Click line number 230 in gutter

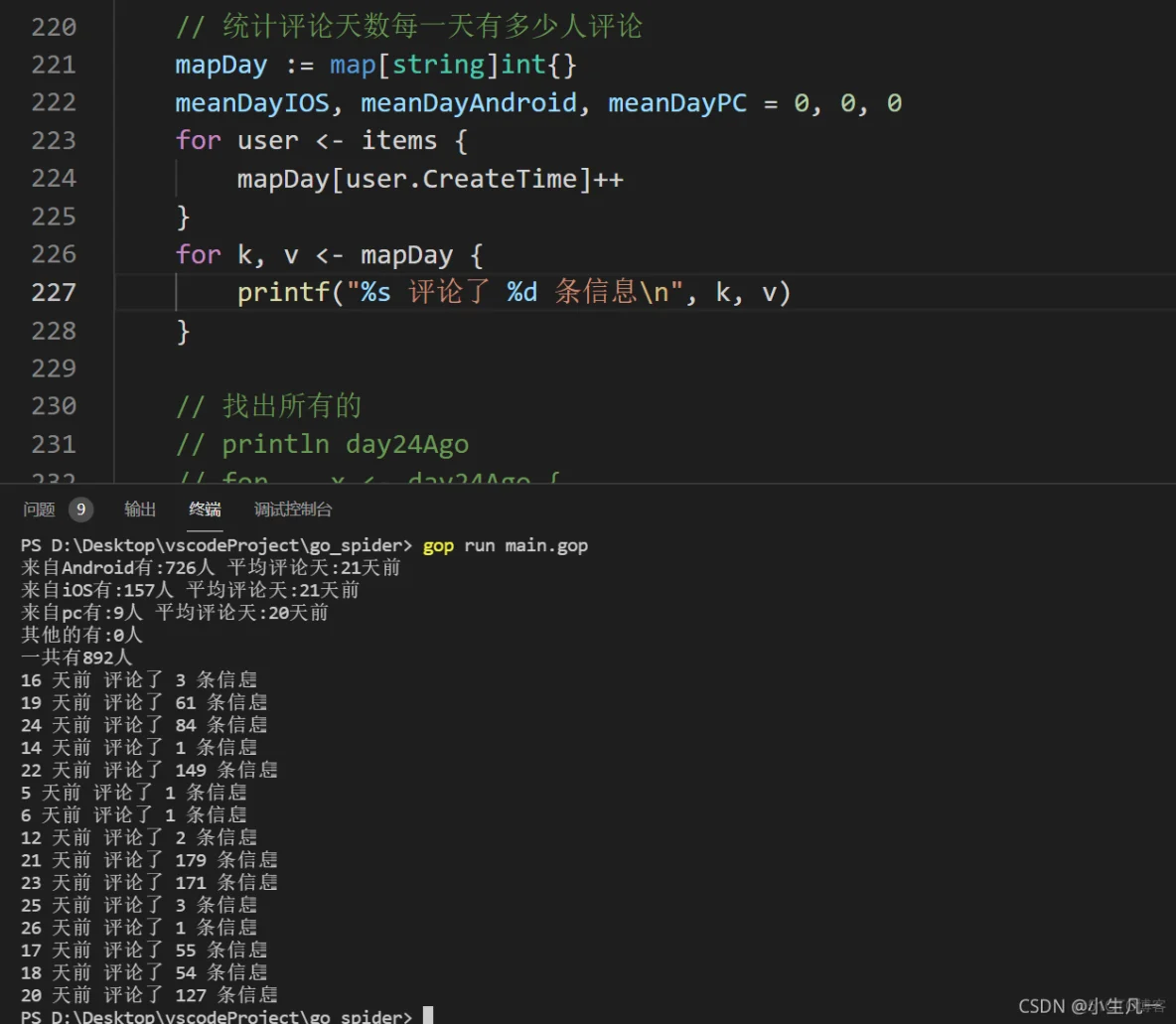click(54, 406)
